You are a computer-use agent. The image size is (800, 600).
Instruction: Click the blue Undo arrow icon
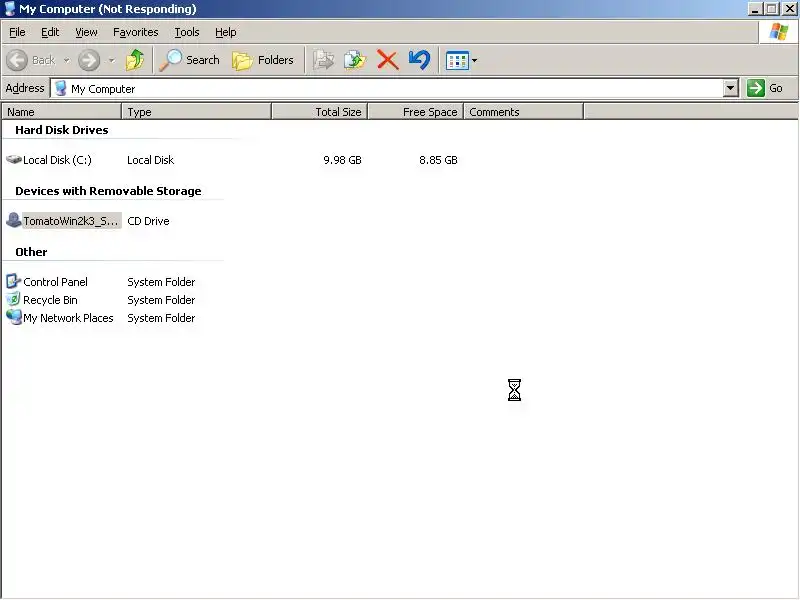pyautogui.click(x=419, y=60)
